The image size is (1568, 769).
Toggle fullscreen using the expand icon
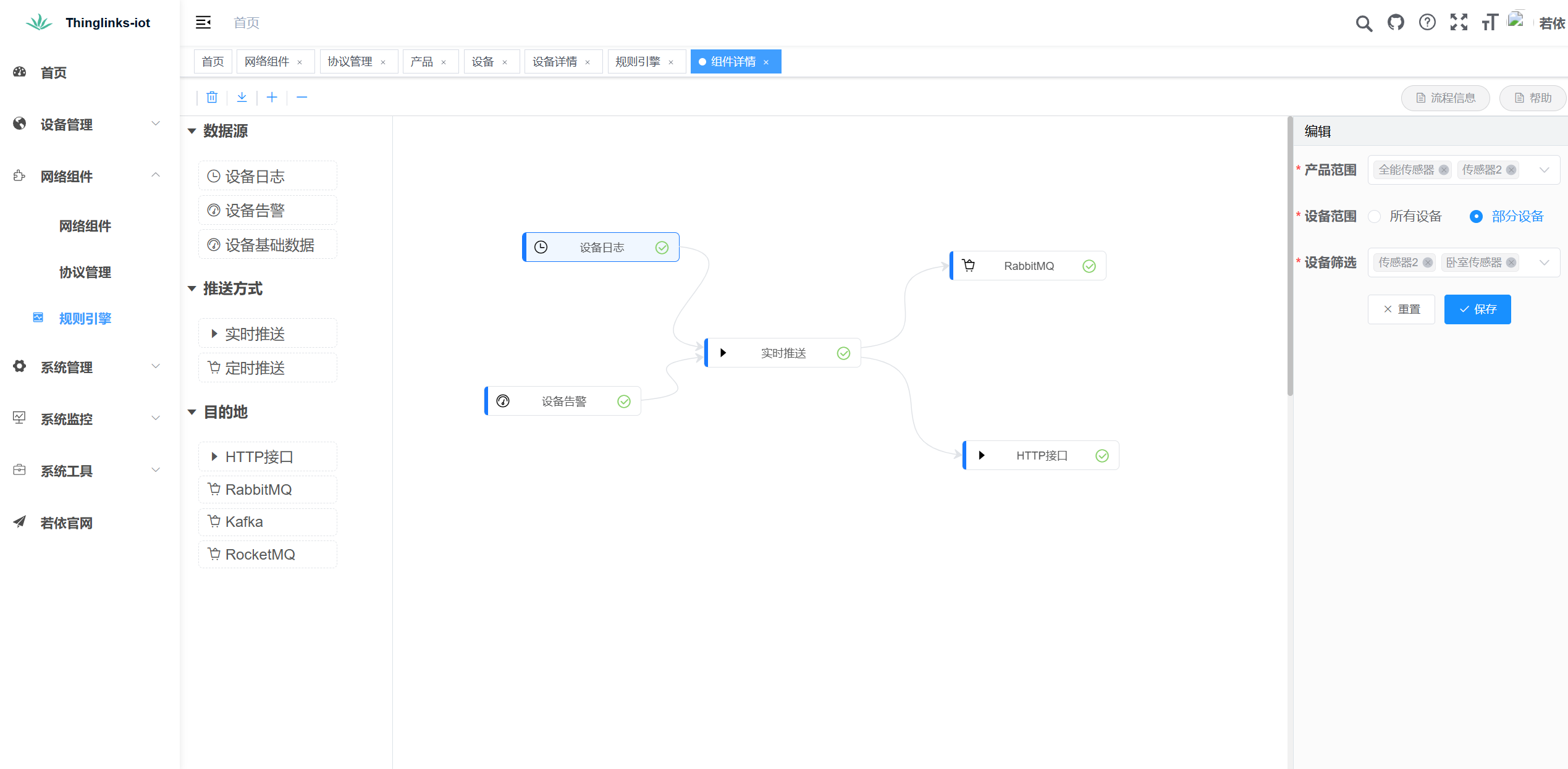tap(1459, 23)
